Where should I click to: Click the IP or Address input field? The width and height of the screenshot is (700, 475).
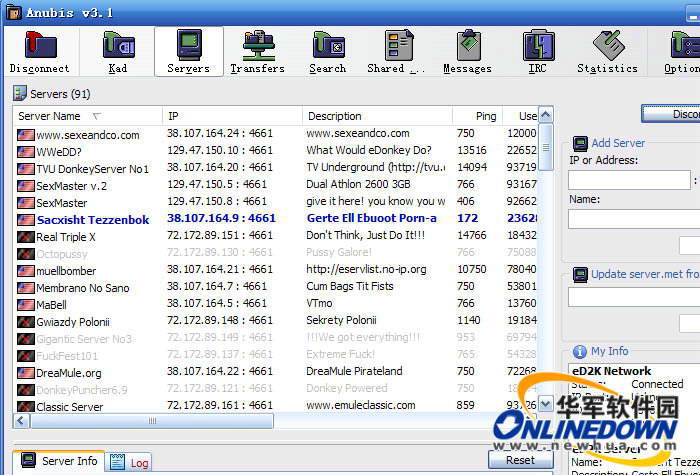629,179
